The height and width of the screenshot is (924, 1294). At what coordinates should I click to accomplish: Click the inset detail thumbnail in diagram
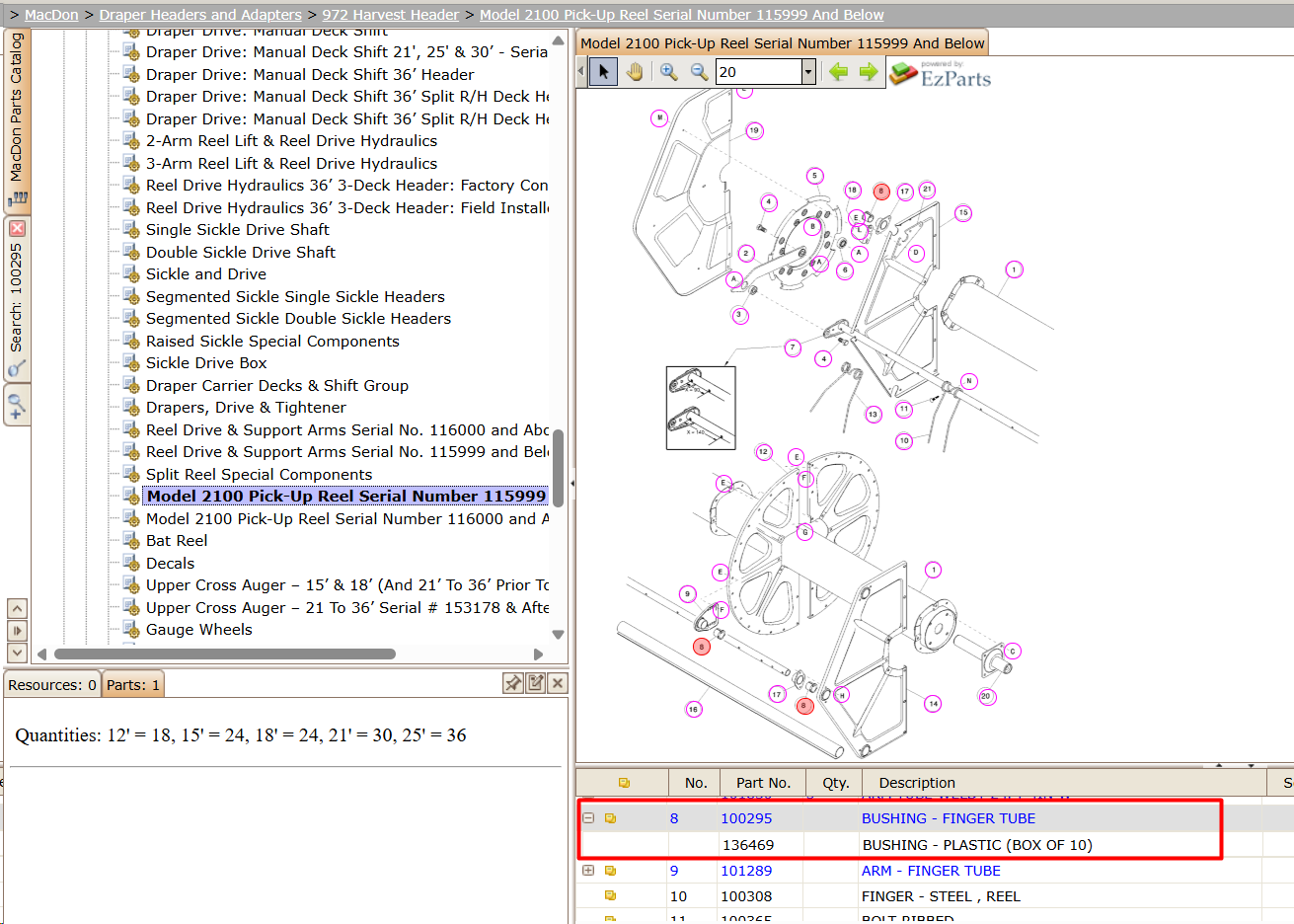(701, 408)
